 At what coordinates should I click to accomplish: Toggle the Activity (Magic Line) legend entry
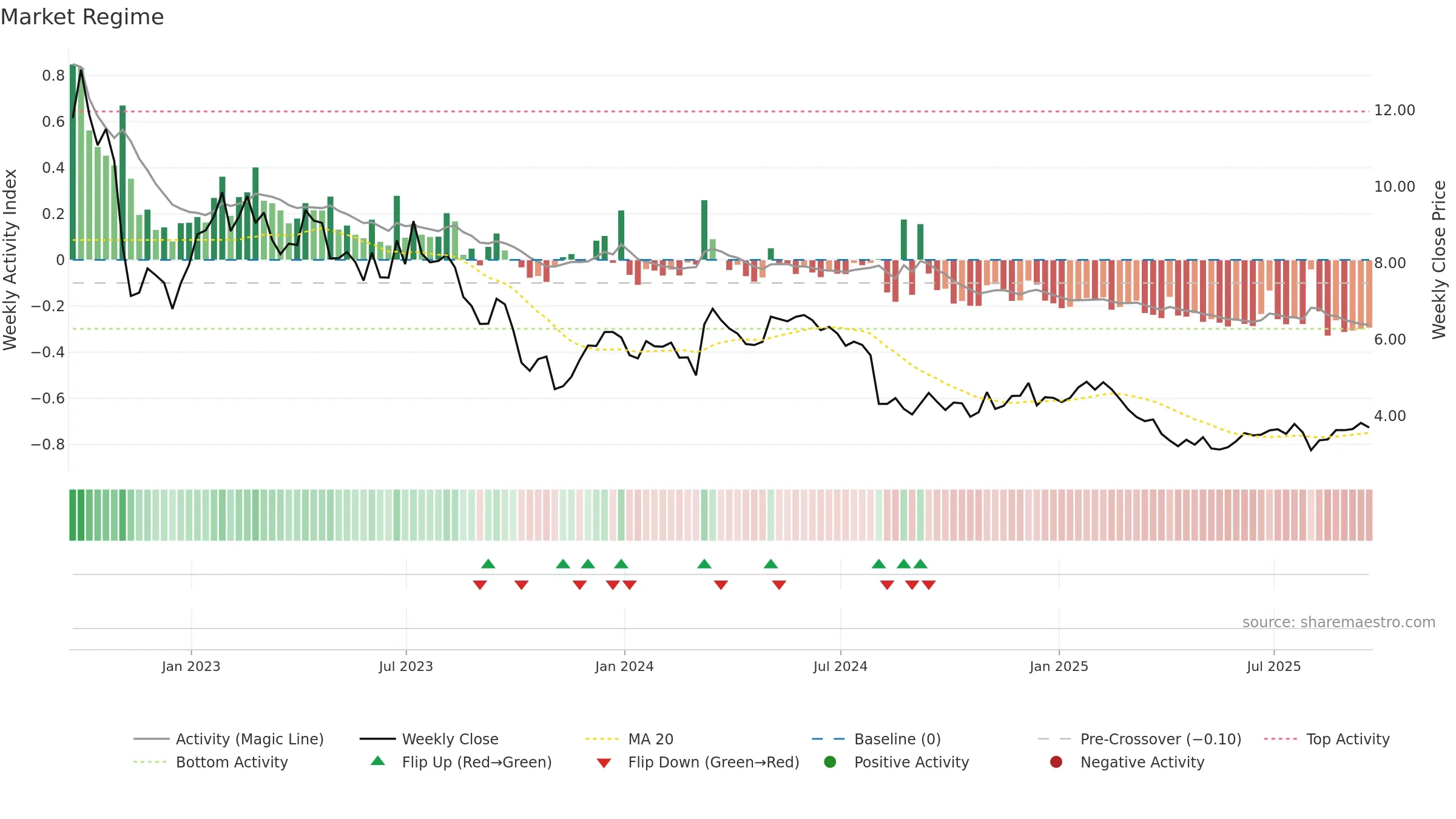229,739
